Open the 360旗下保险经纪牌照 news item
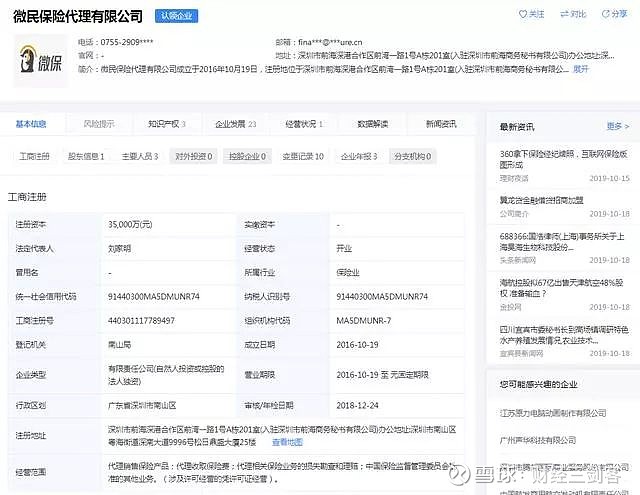The width and height of the screenshot is (640, 495). point(564,159)
